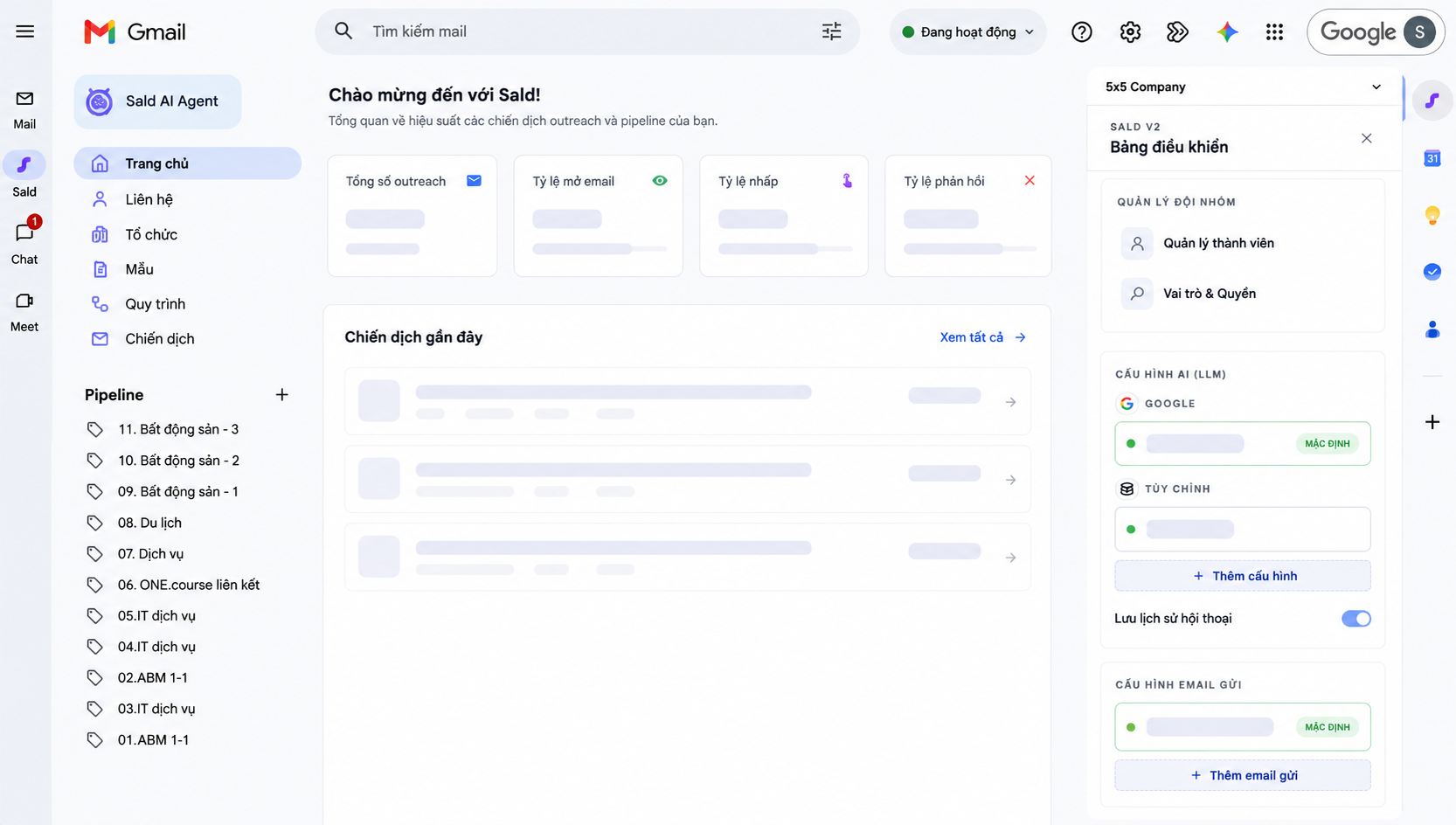Open Quy trình in the sidebar
The width and height of the screenshot is (1456, 825).
coord(188,304)
